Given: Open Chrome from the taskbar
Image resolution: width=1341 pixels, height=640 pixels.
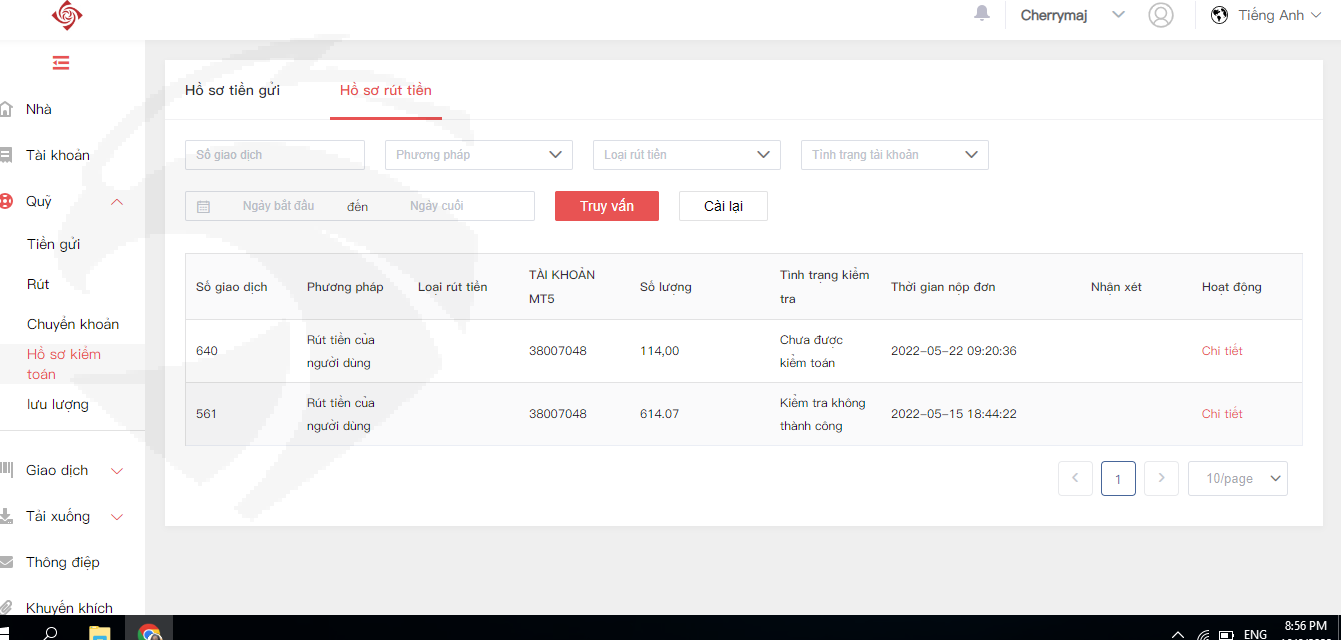Looking at the screenshot, I should click(x=149, y=633).
